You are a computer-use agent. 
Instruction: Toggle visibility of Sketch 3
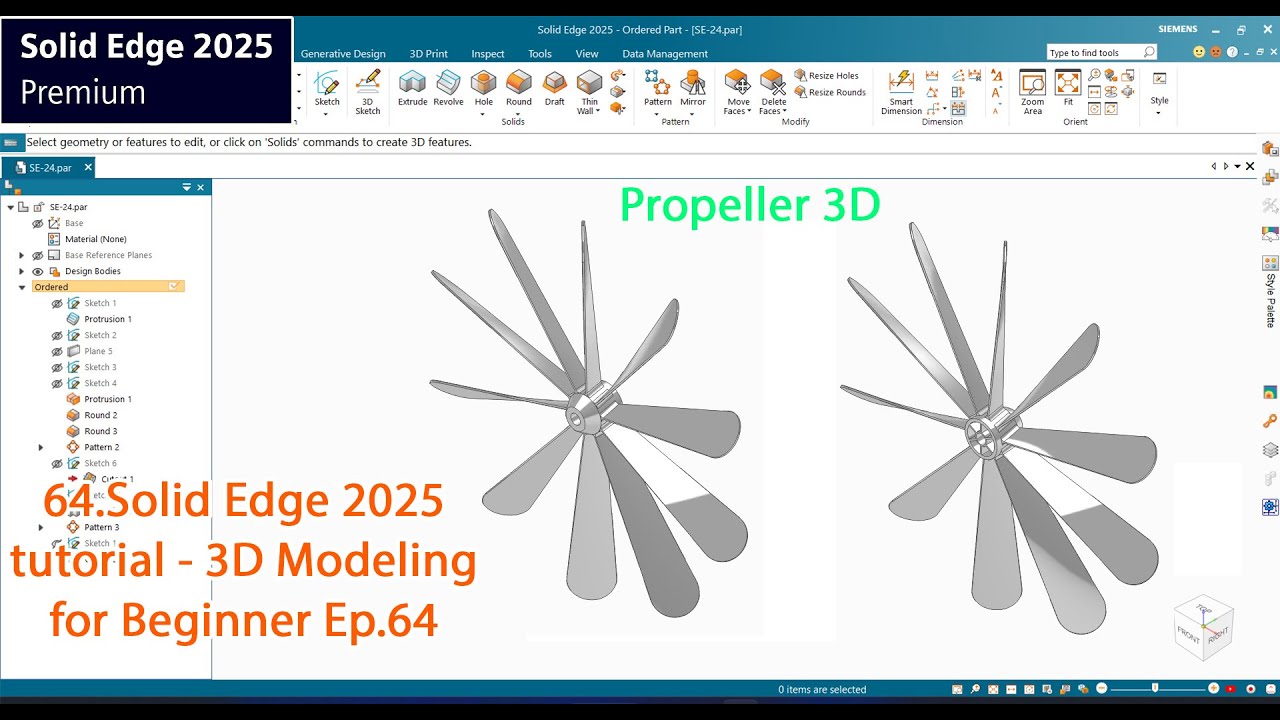(x=57, y=367)
